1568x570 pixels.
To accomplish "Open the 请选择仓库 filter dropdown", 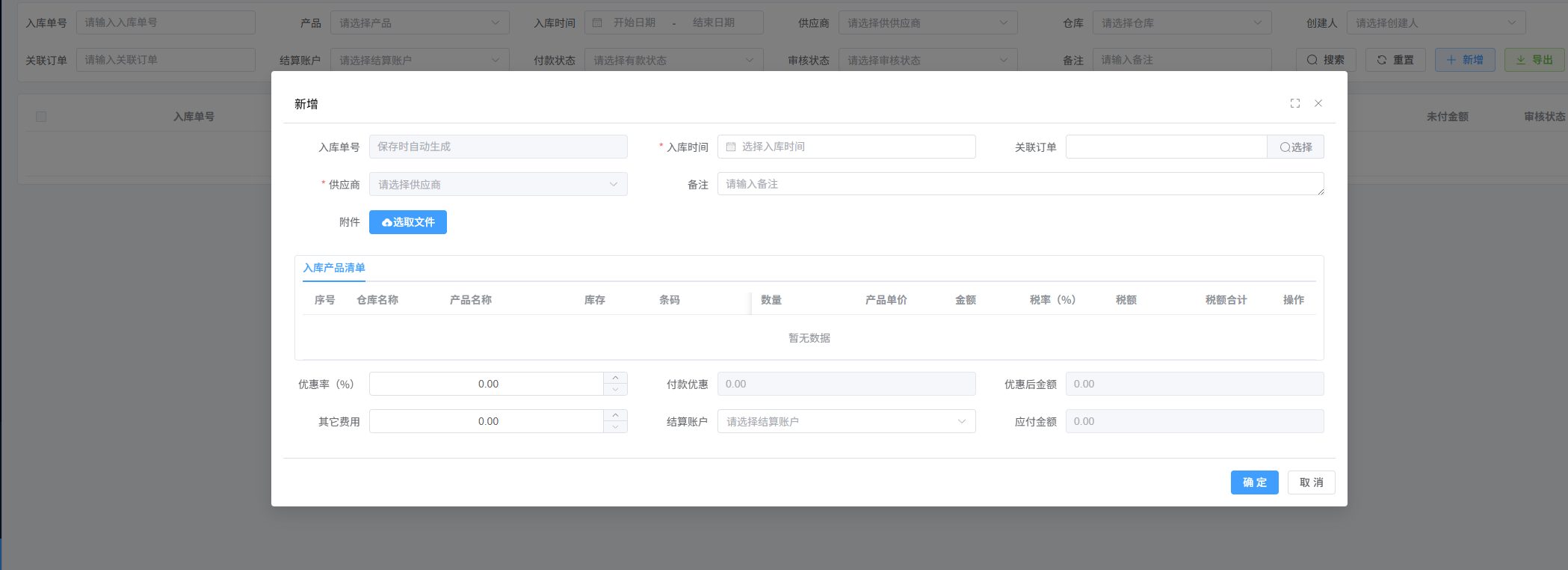I will coord(1182,22).
